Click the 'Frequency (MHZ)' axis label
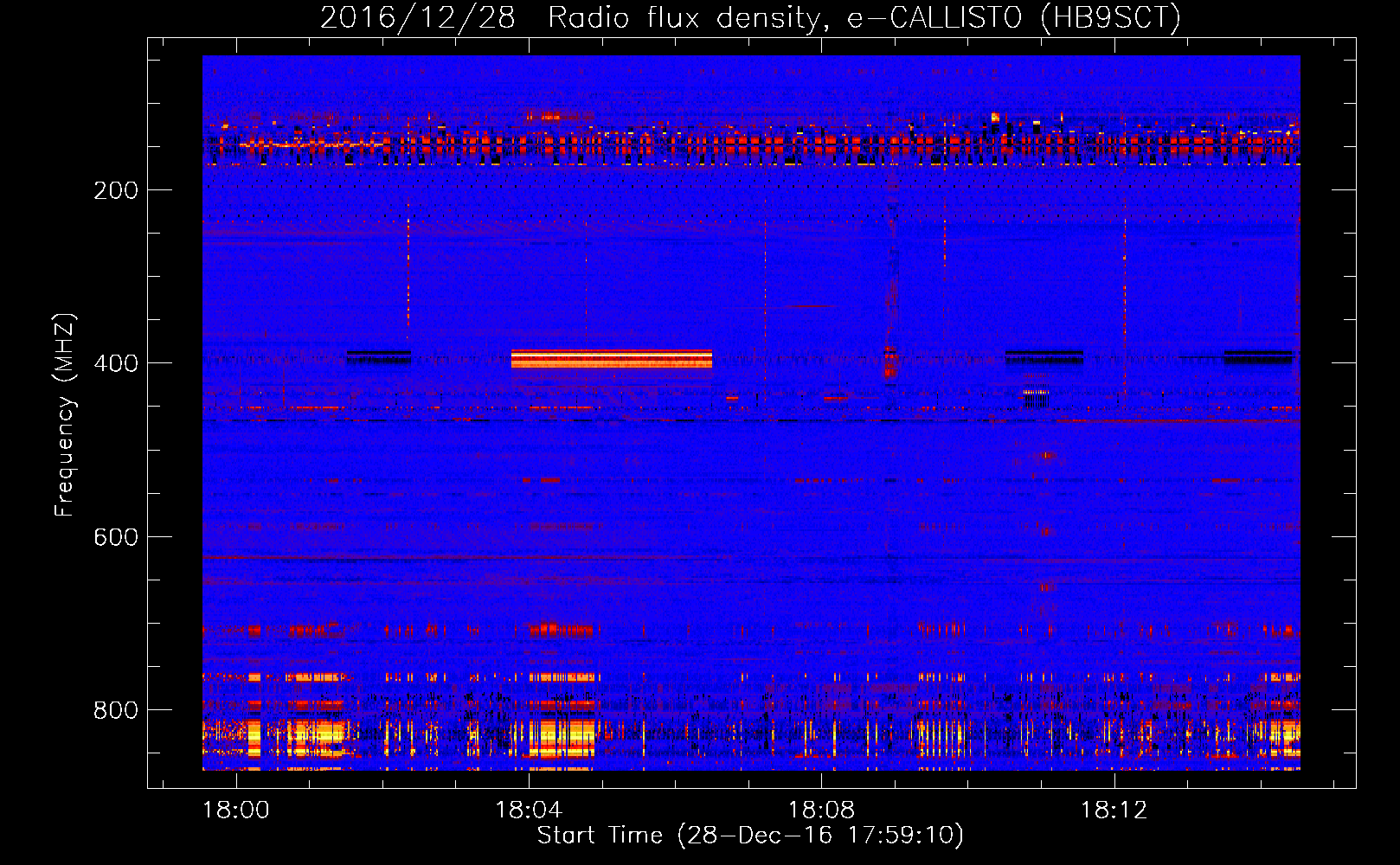Screen dimensions: 1400x865 click(x=64, y=415)
